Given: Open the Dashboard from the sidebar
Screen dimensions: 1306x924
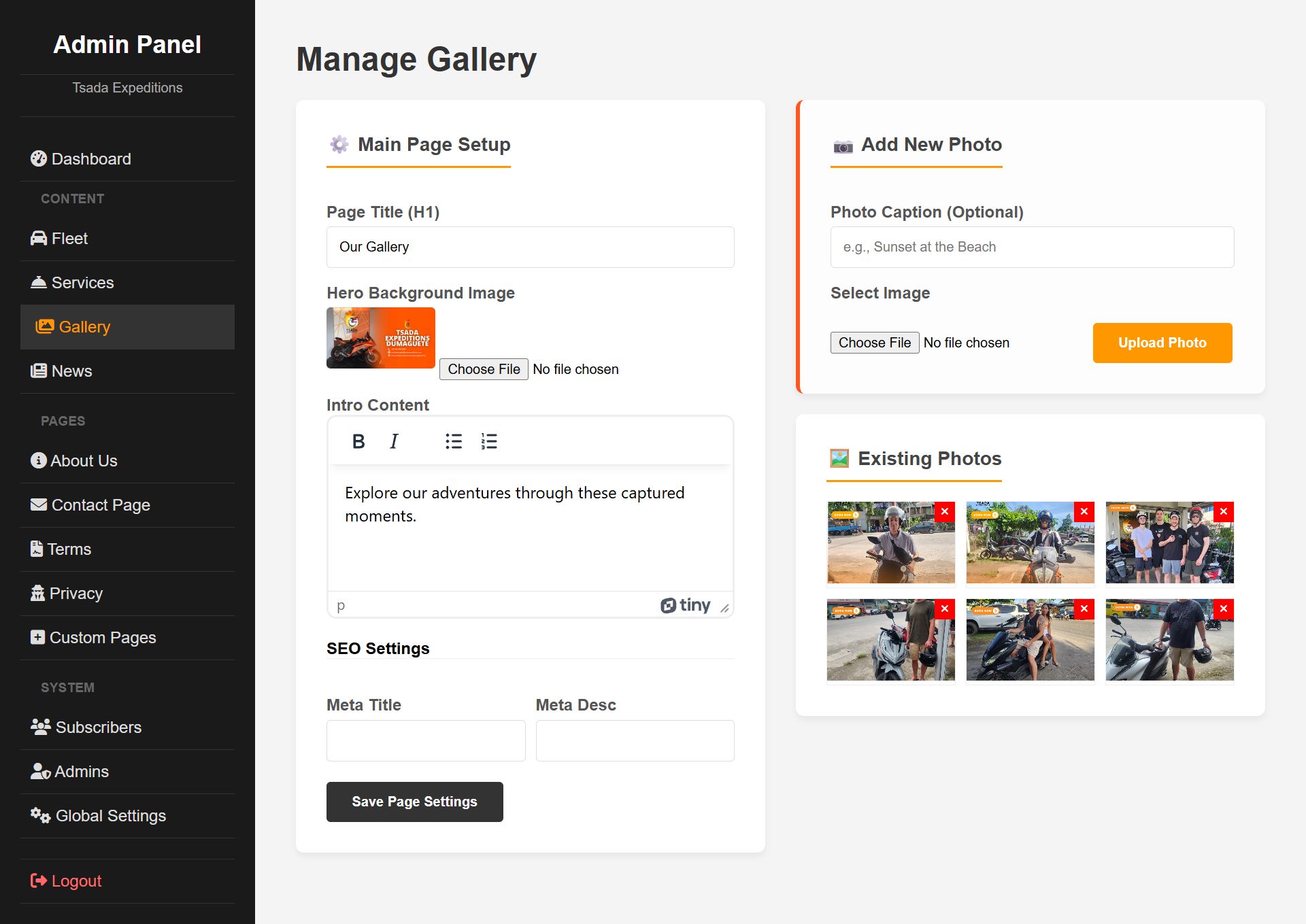Looking at the screenshot, I should (x=91, y=159).
